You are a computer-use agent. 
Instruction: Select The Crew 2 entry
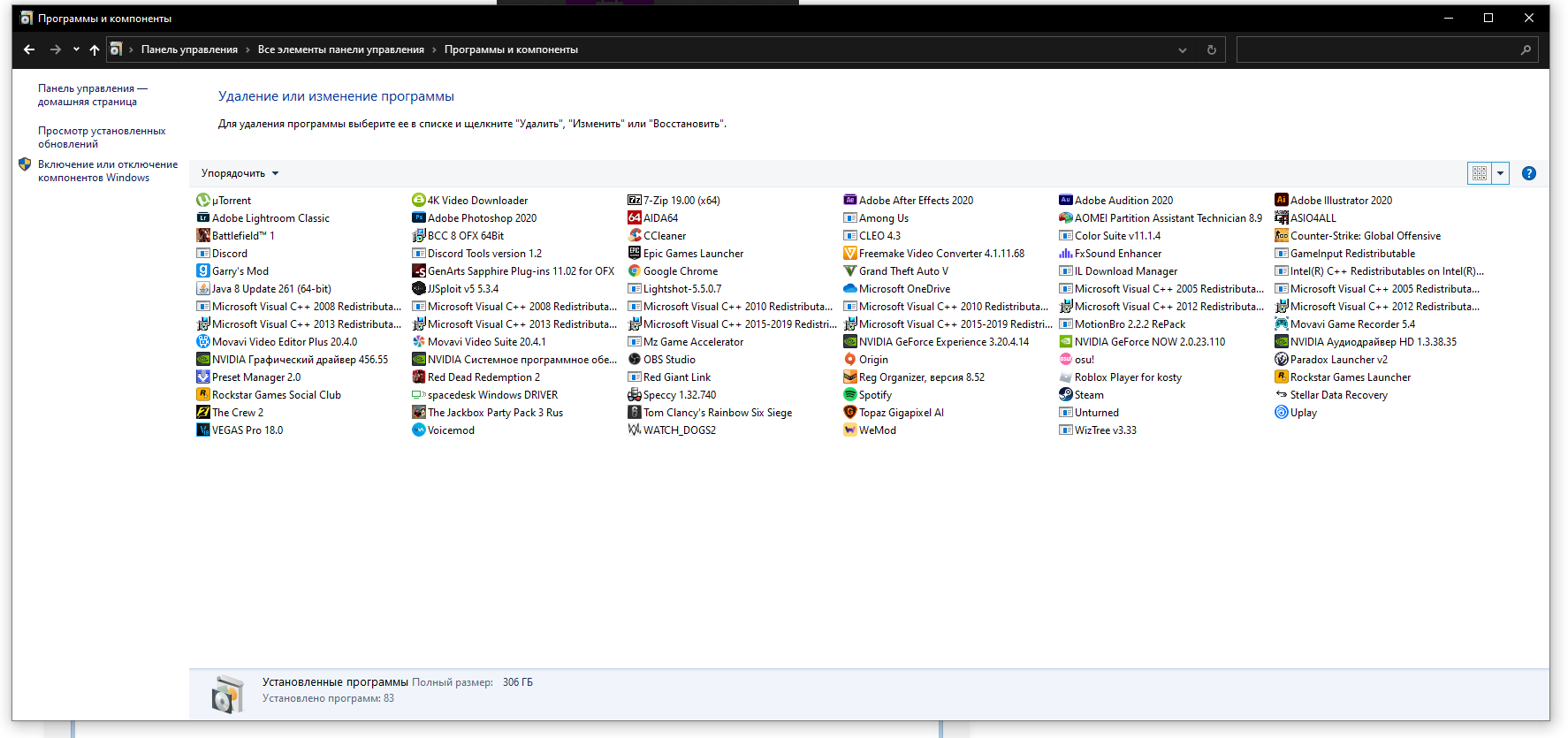[230, 413]
